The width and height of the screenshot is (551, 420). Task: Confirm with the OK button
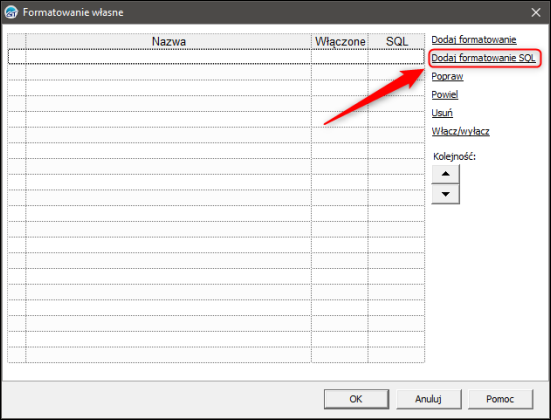pos(356,399)
